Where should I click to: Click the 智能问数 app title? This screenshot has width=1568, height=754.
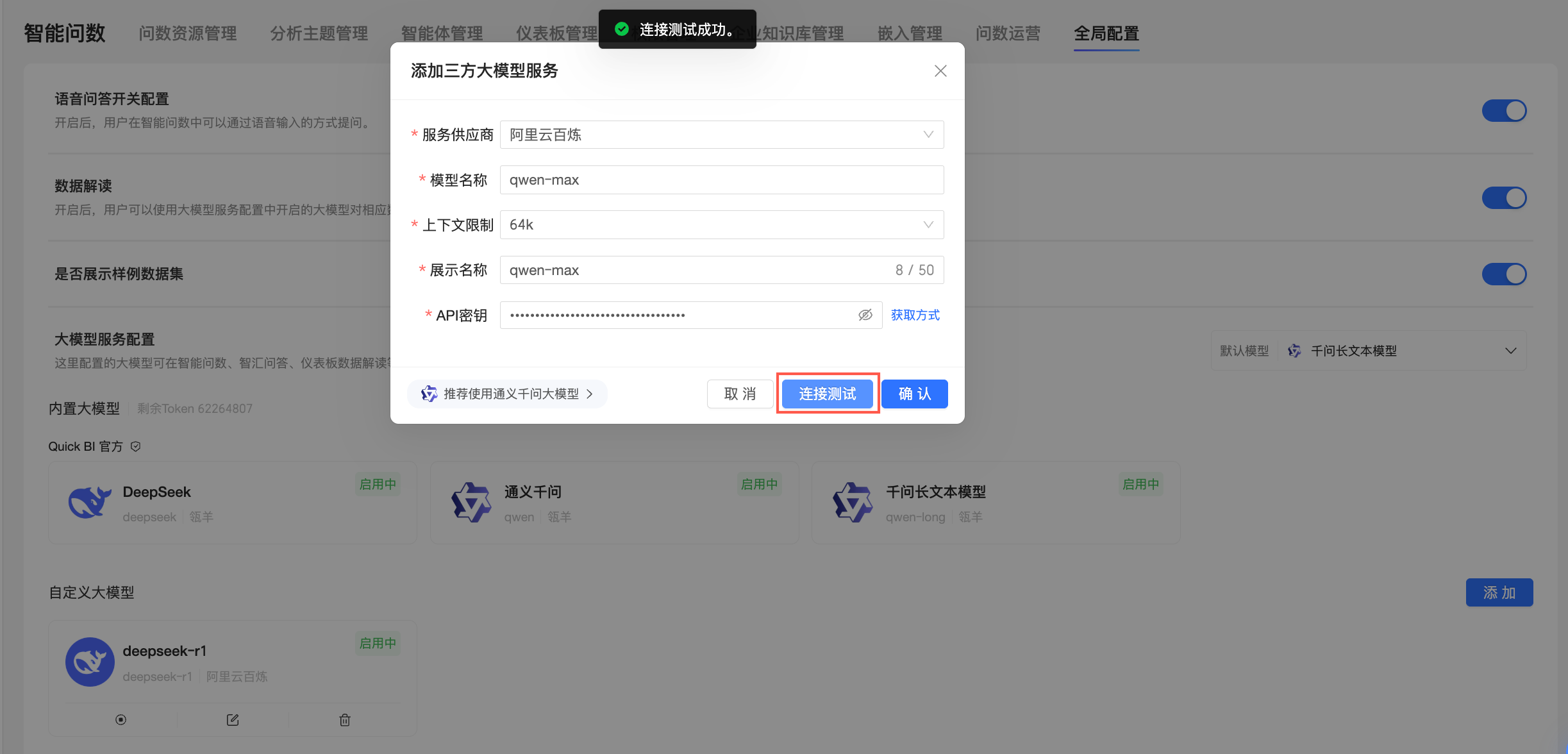pyautogui.click(x=65, y=33)
